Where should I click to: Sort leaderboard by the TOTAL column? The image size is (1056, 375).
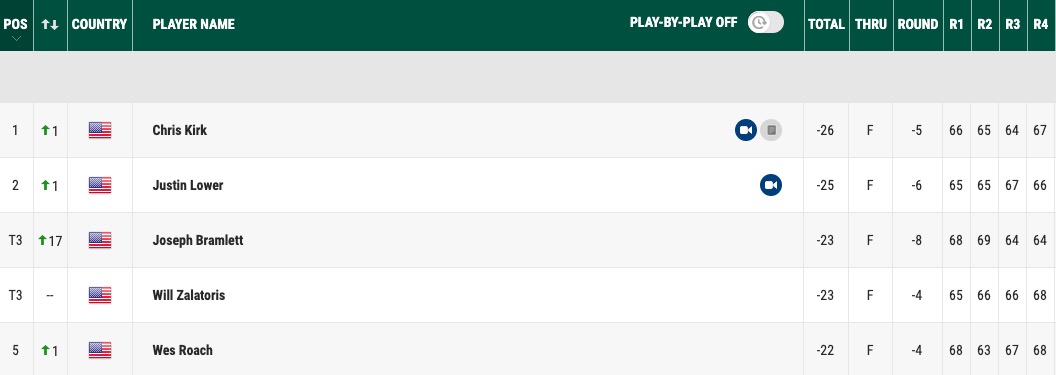(826, 24)
